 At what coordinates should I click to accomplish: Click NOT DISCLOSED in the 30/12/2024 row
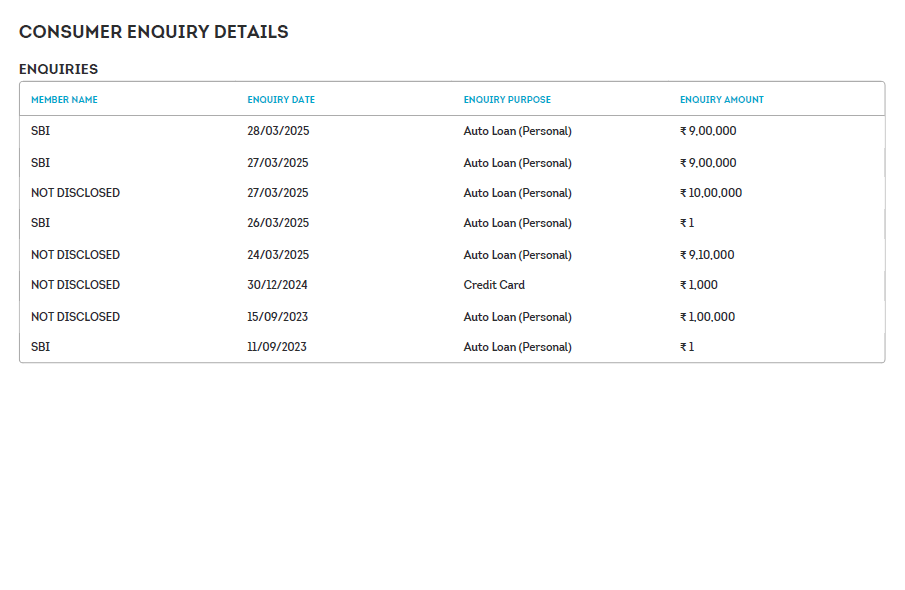click(75, 285)
